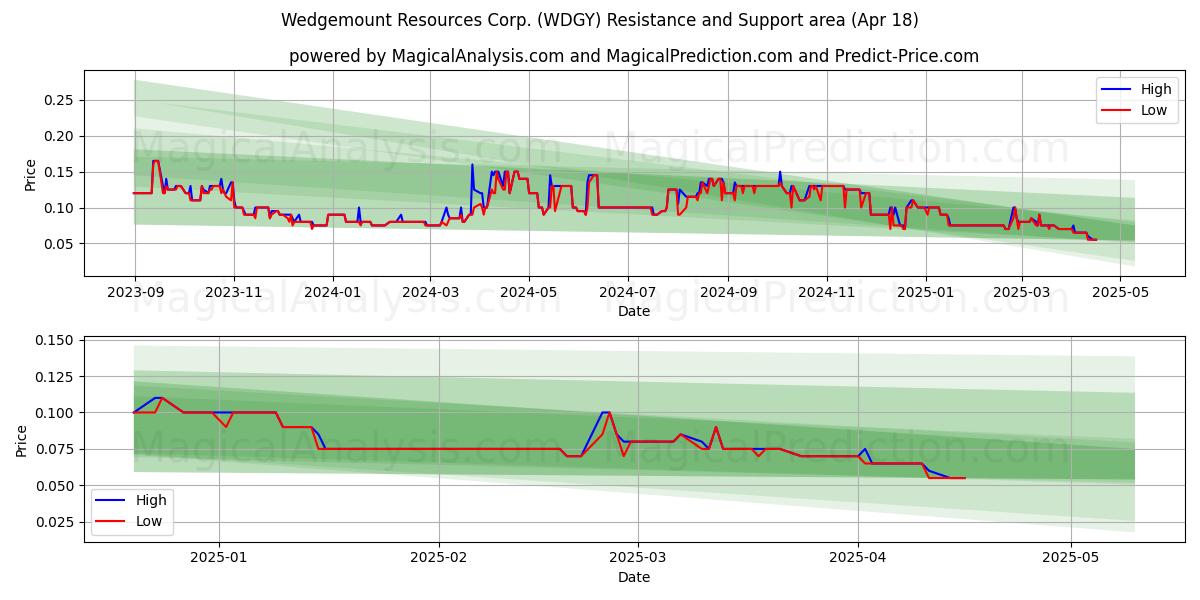Click the 0.15 price tick on top chart

pos(59,172)
